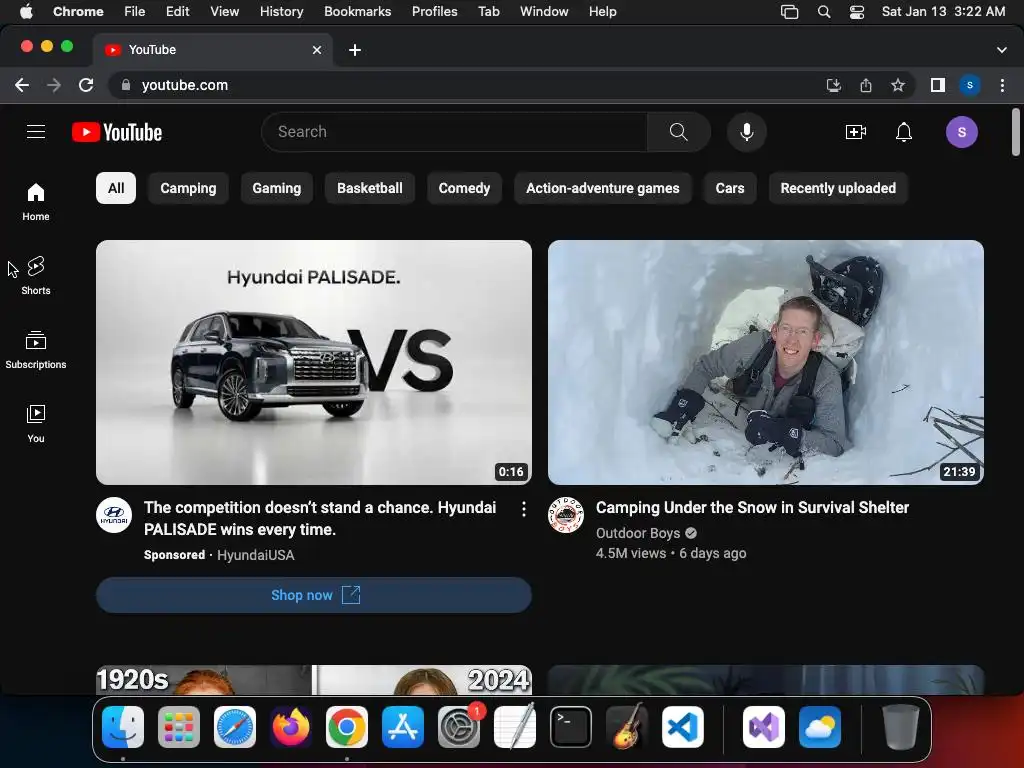
Task: Launch Finder from the Dock
Action: coord(123,727)
